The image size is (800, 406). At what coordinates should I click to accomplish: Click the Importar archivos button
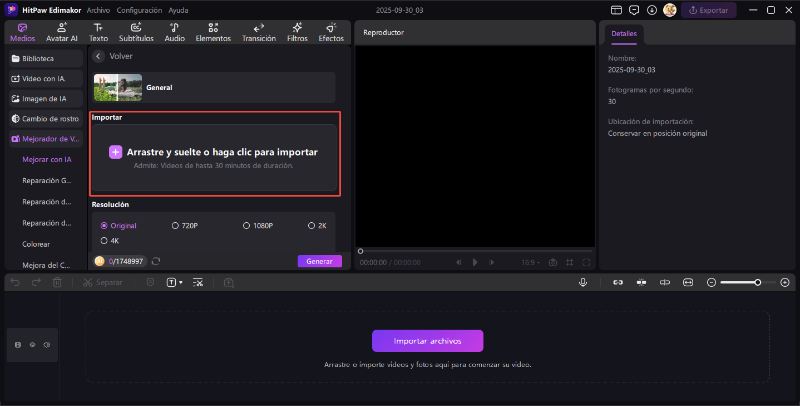pos(427,341)
